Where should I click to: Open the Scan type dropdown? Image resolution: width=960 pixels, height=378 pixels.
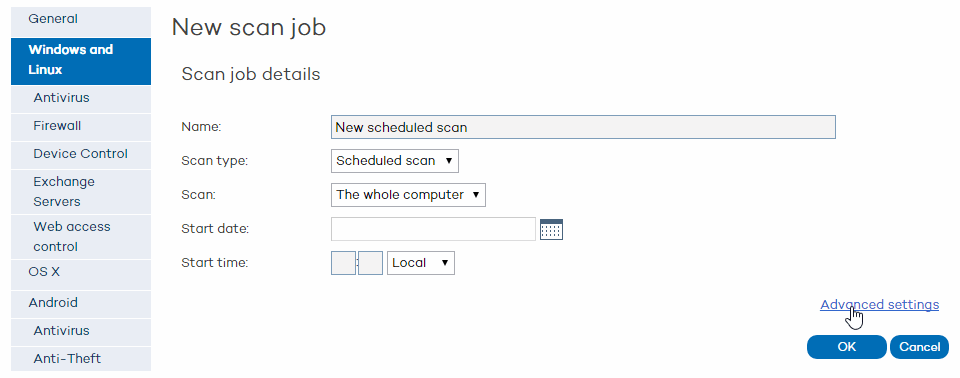coord(394,161)
